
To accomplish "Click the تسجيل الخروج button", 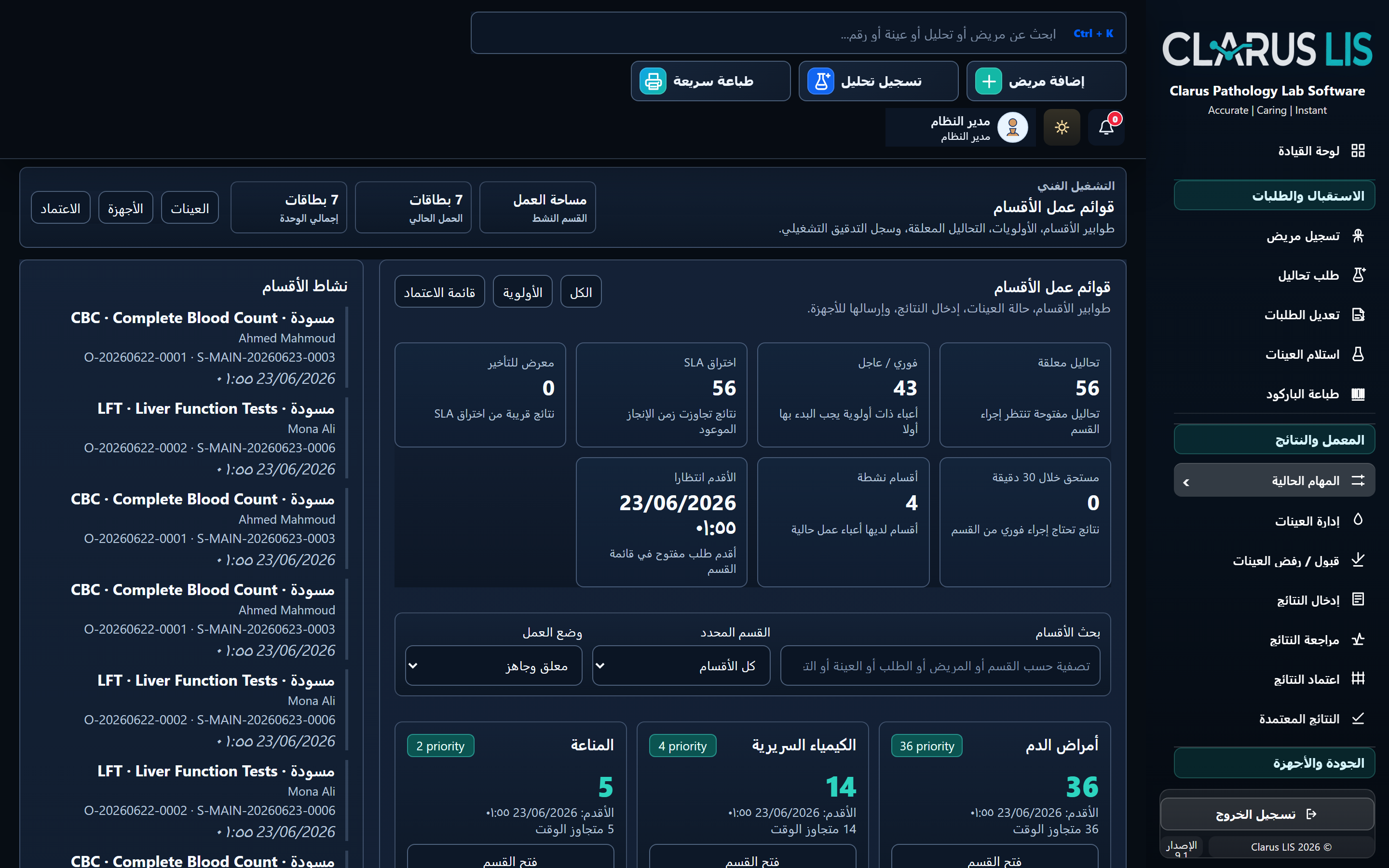I will click(x=1267, y=814).
